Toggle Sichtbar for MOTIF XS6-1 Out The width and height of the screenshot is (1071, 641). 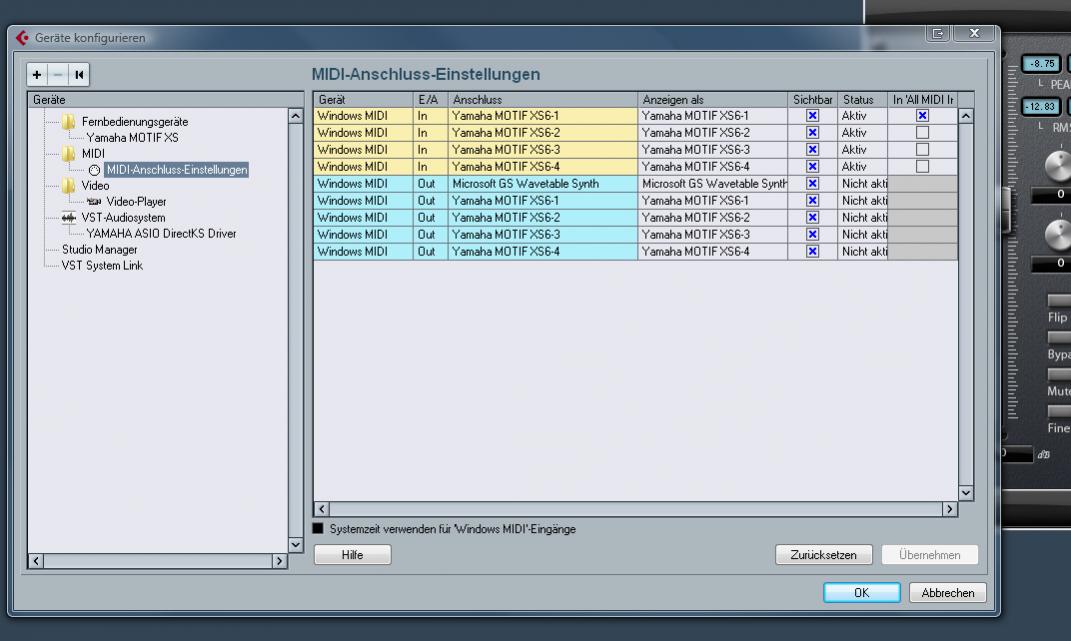[812, 201]
